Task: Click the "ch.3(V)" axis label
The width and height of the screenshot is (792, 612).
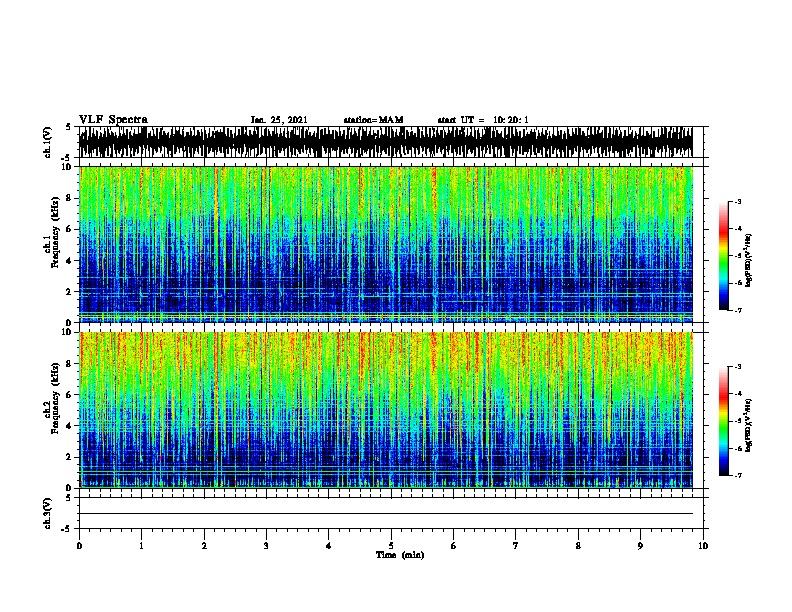Action: coord(48,513)
